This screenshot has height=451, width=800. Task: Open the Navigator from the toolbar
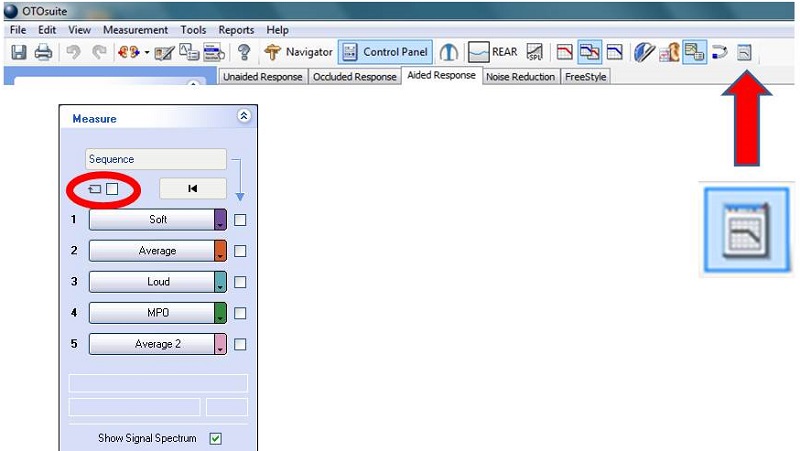[298, 52]
